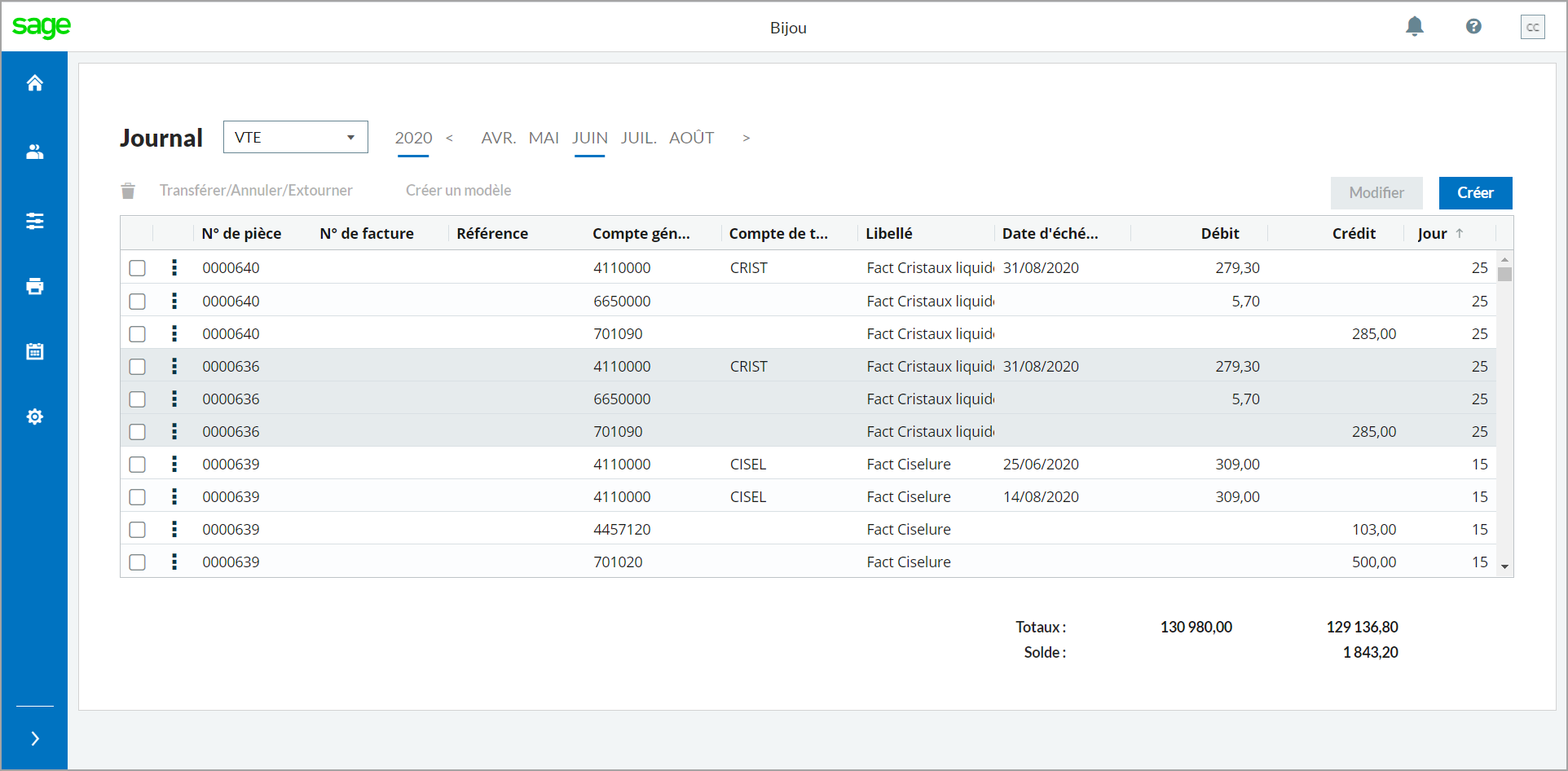Switch to JUIN month tab

590,138
